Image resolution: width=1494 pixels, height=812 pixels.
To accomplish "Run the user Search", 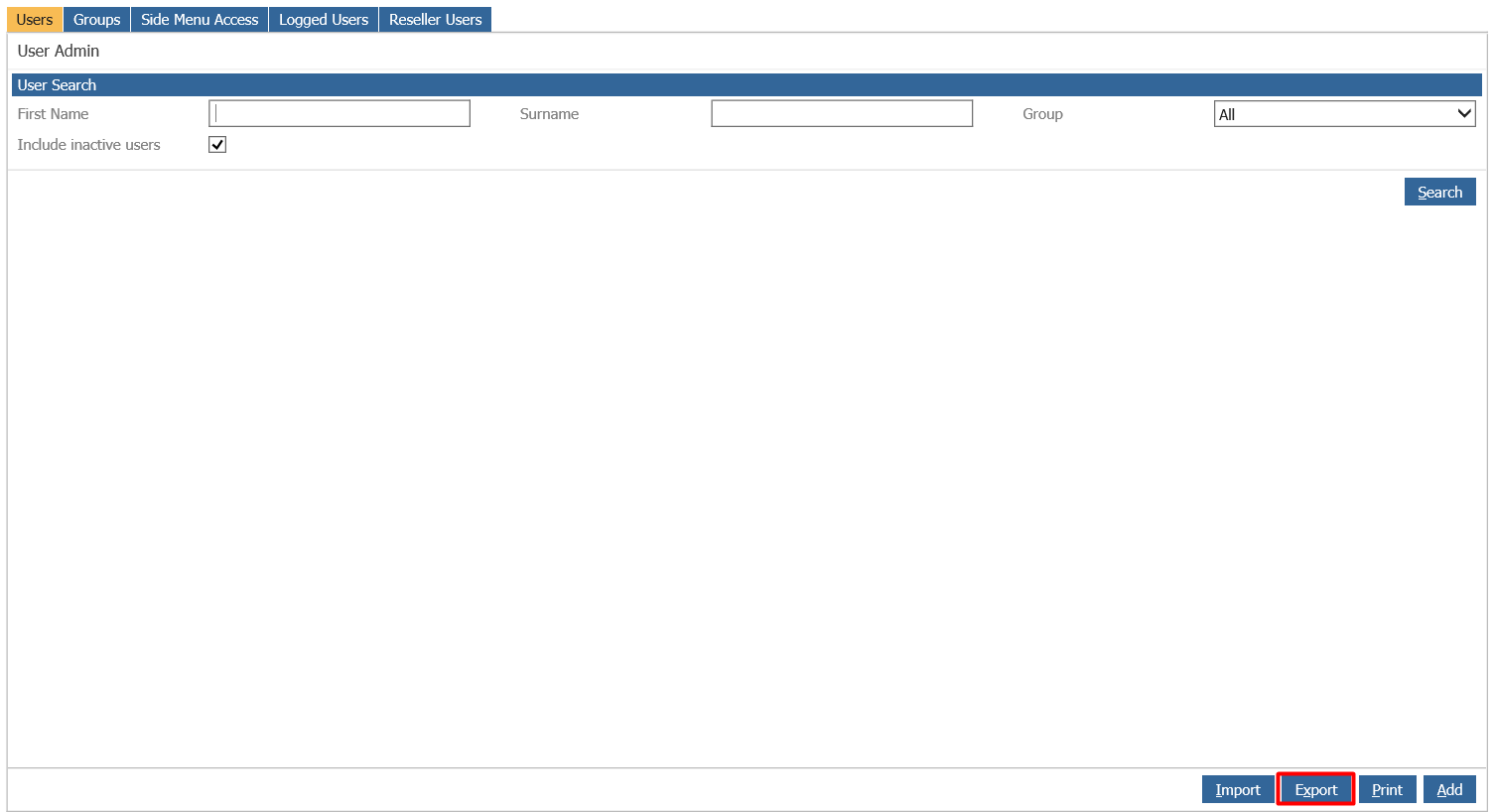I will tap(1439, 192).
